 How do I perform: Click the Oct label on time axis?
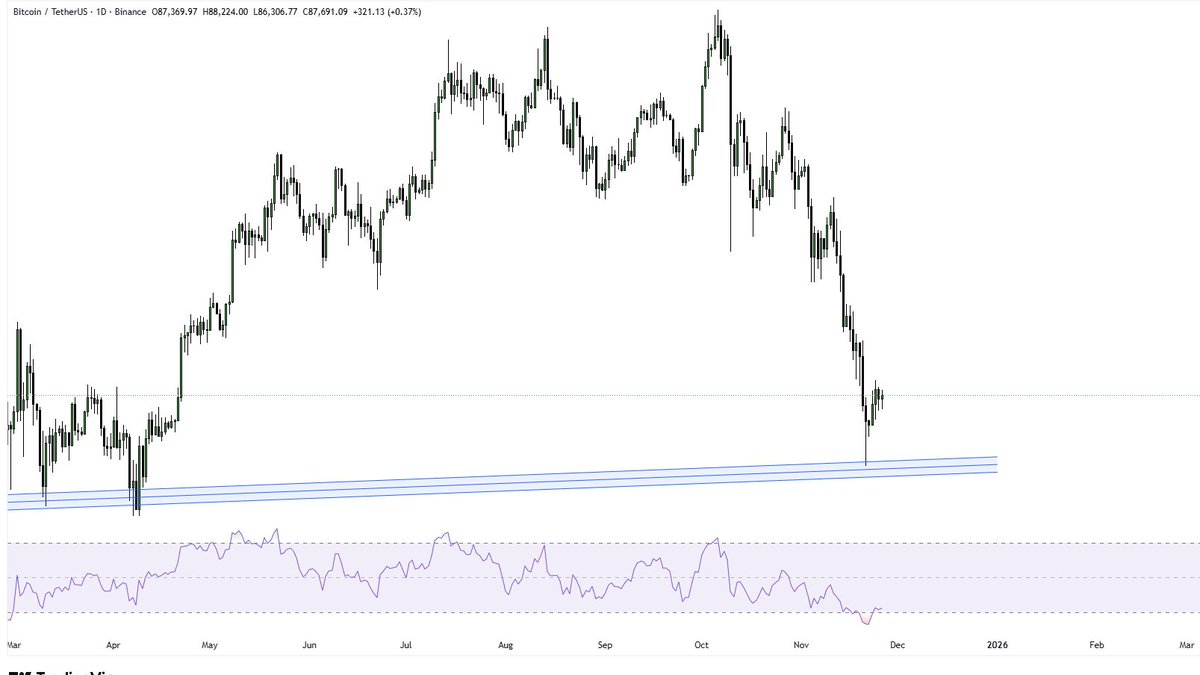(x=702, y=646)
